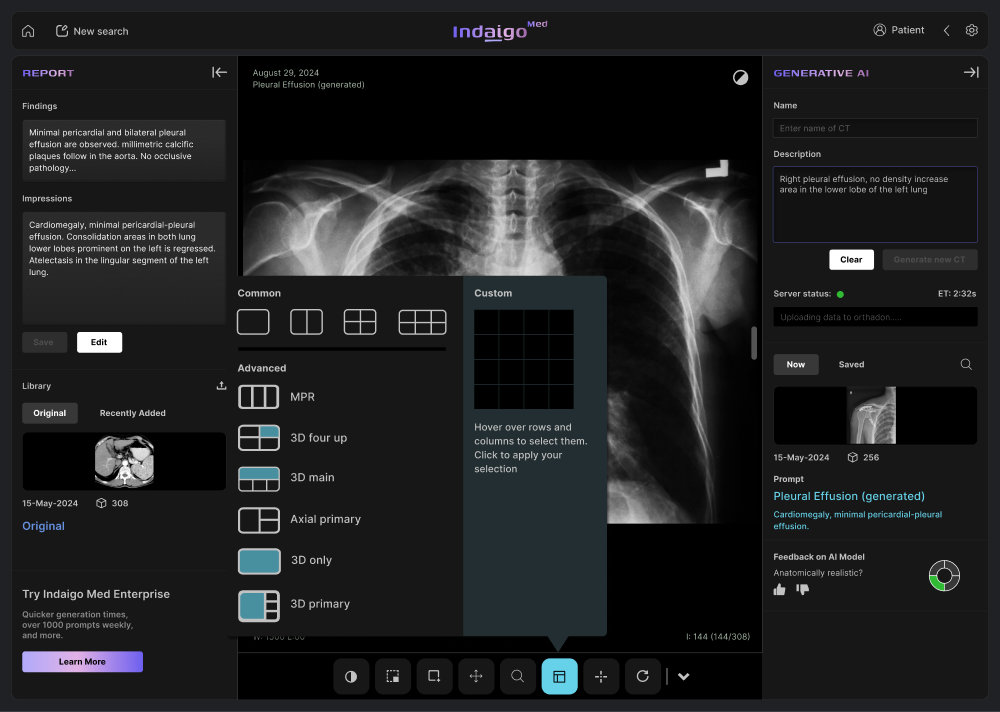Select the Axial primary layout
This screenshot has height=712, width=1000.
pyautogui.click(x=300, y=519)
